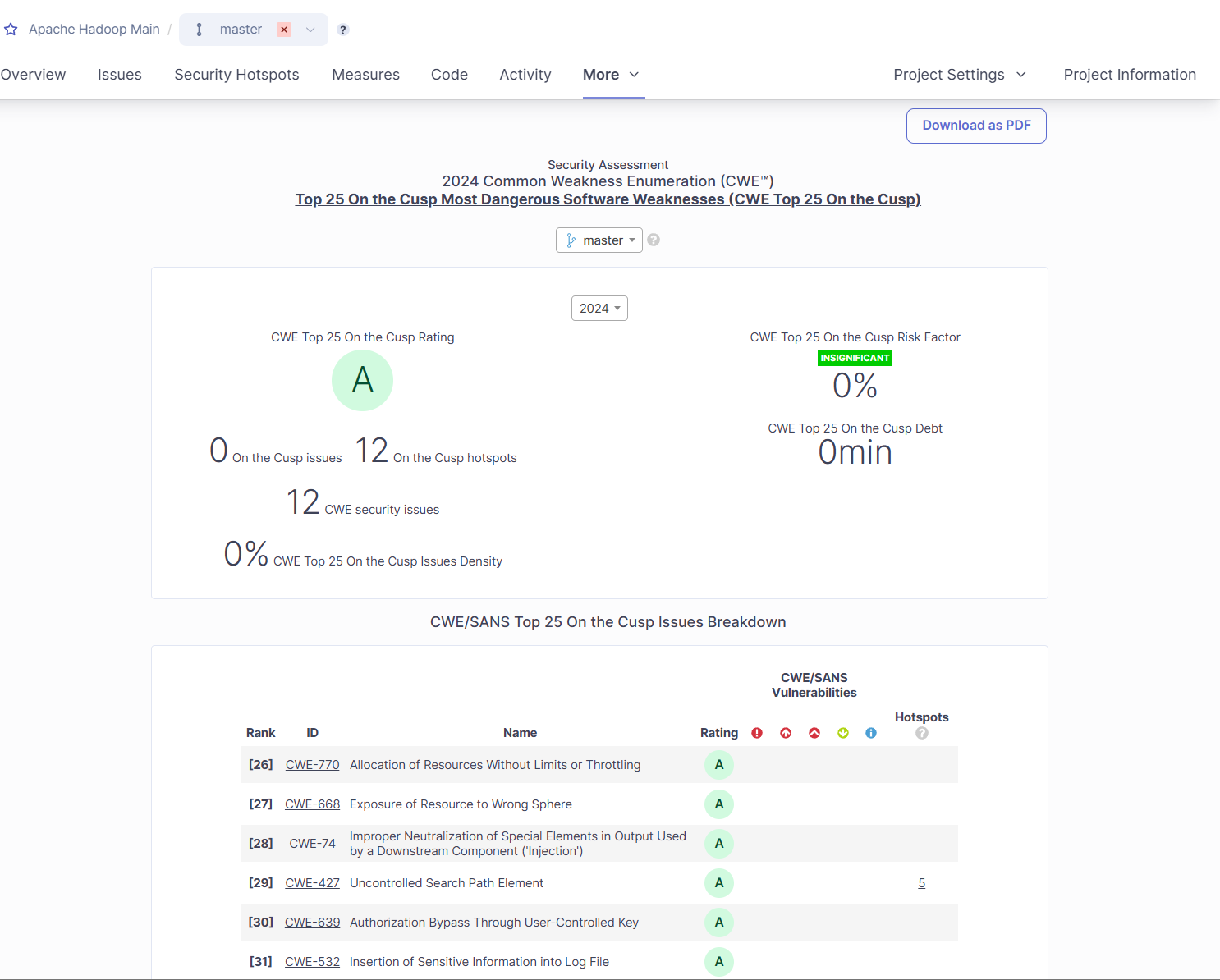The height and width of the screenshot is (980, 1220).
Task: Open the CWE-770 link
Action: click(x=312, y=765)
